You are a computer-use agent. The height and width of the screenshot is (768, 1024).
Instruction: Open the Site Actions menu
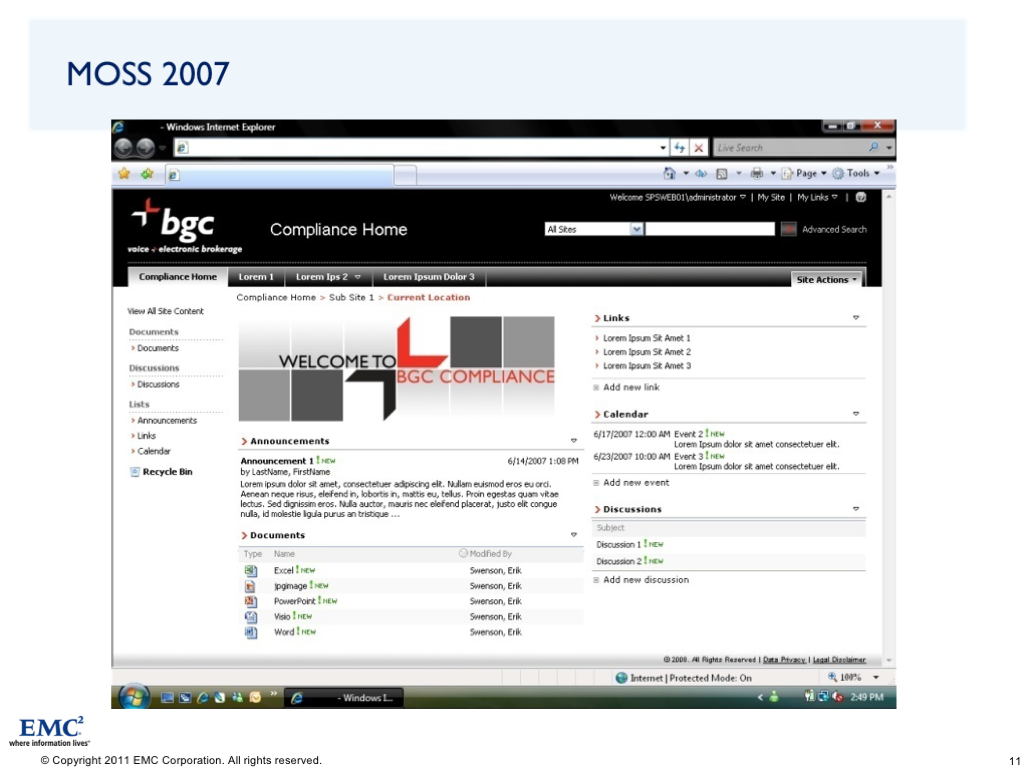pos(826,280)
